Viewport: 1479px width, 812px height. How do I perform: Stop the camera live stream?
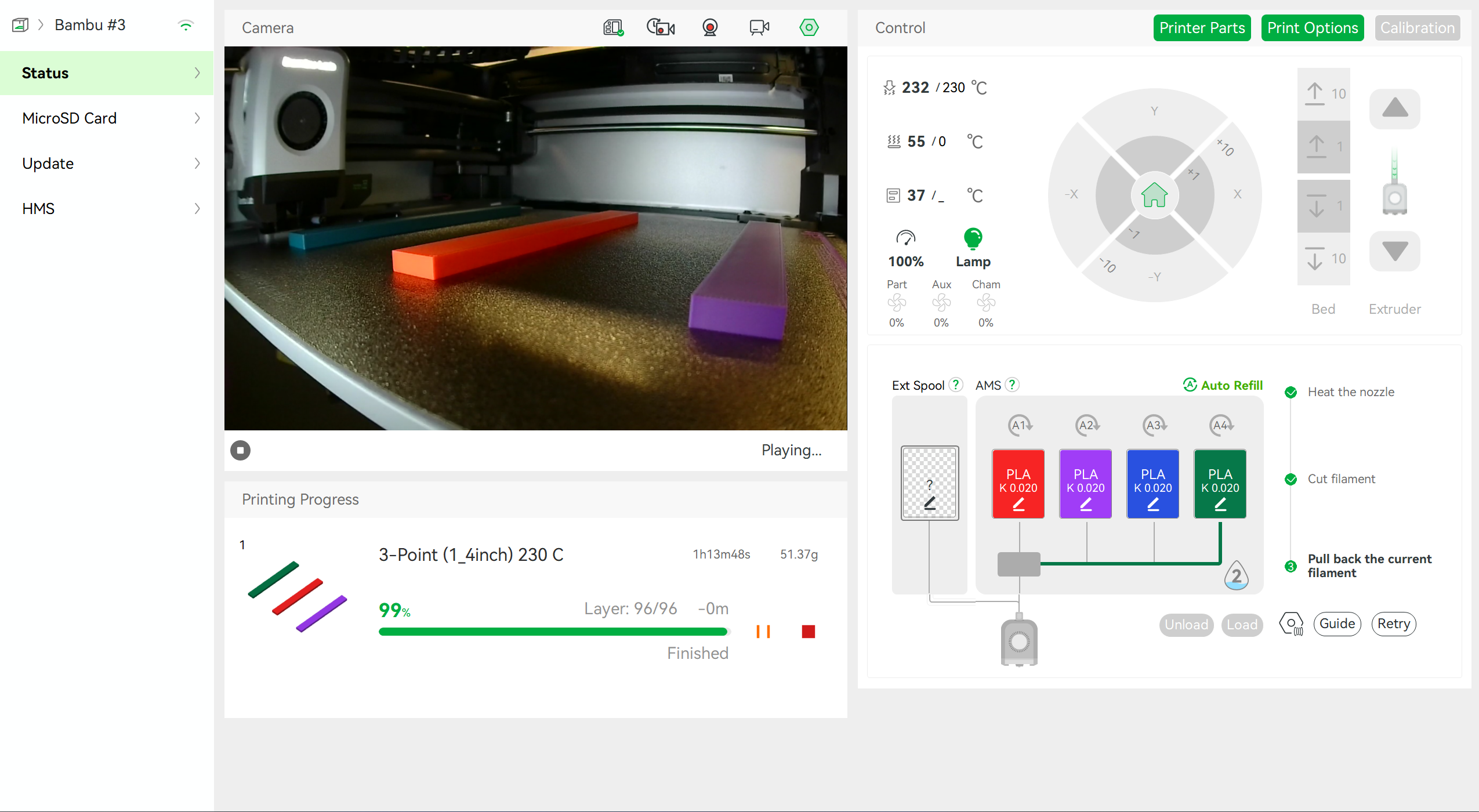click(240, 450)
